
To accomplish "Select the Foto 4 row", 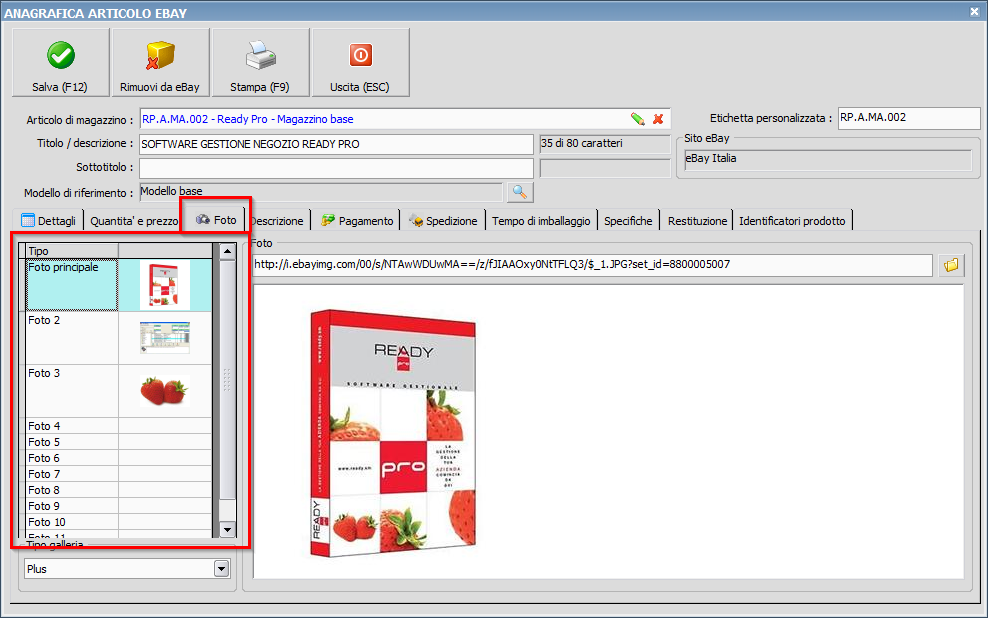I will tap(118, 426).
